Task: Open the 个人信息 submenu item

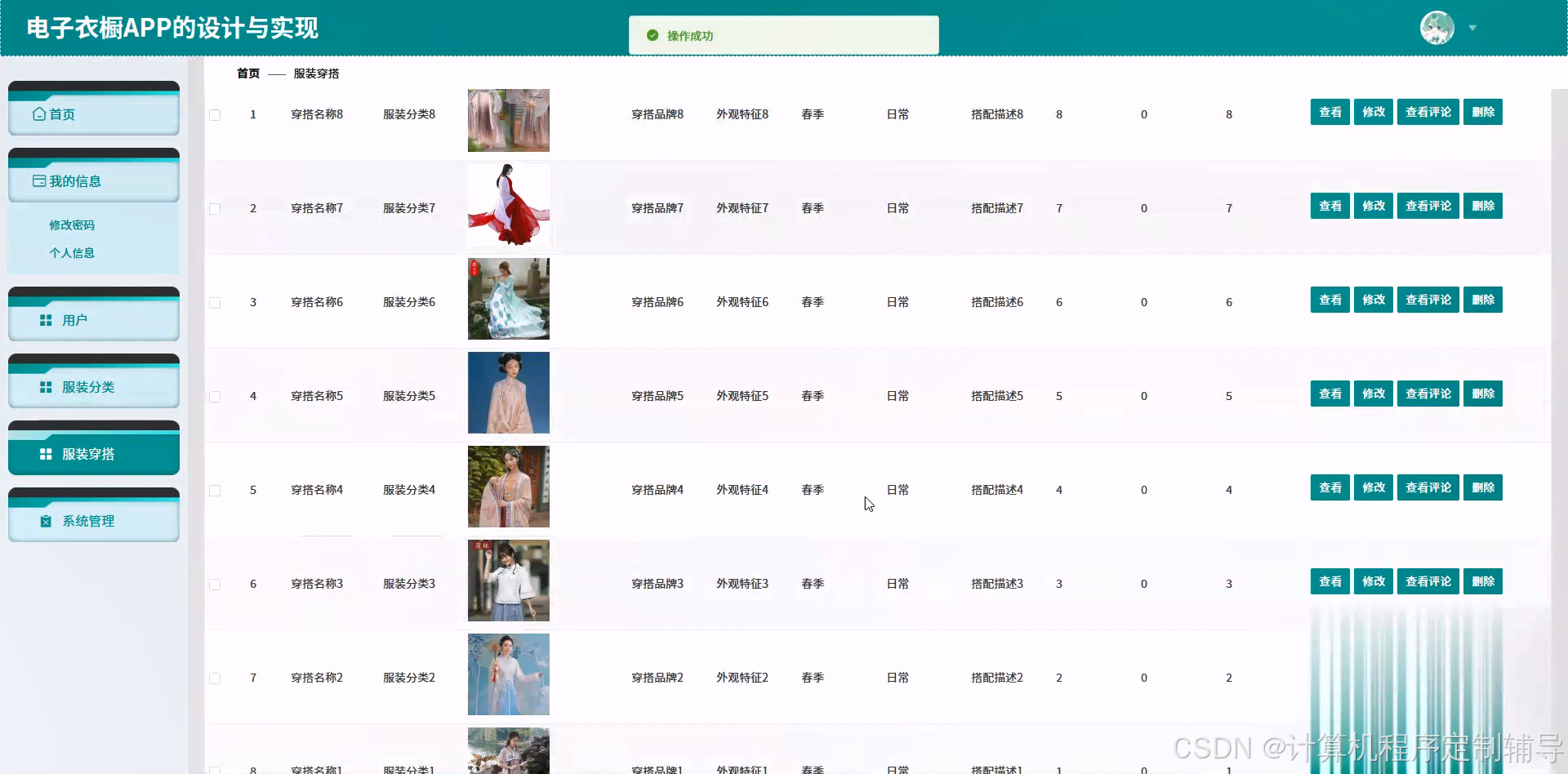Action: [72, 252]
